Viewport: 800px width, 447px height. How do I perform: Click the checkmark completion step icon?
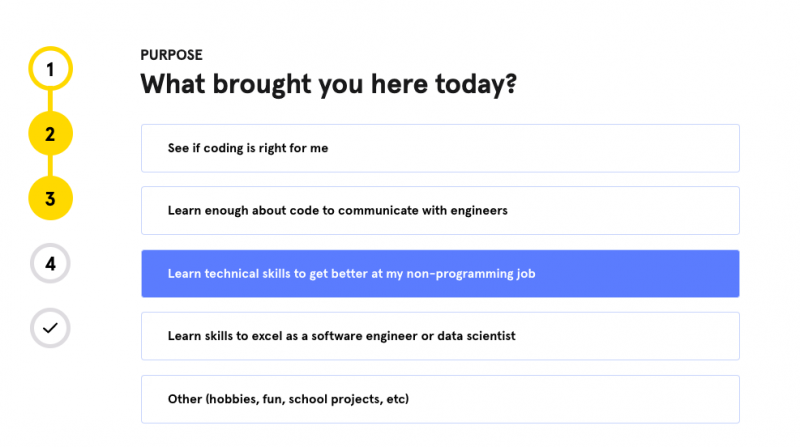pyautogui.click(x=50, y=328)
